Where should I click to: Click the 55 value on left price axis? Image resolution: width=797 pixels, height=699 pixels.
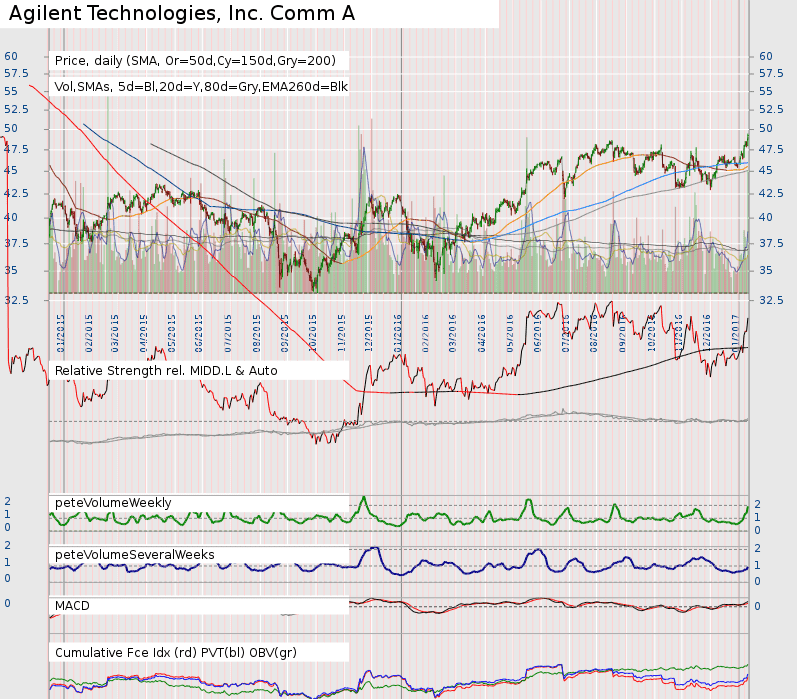(11, 92)
